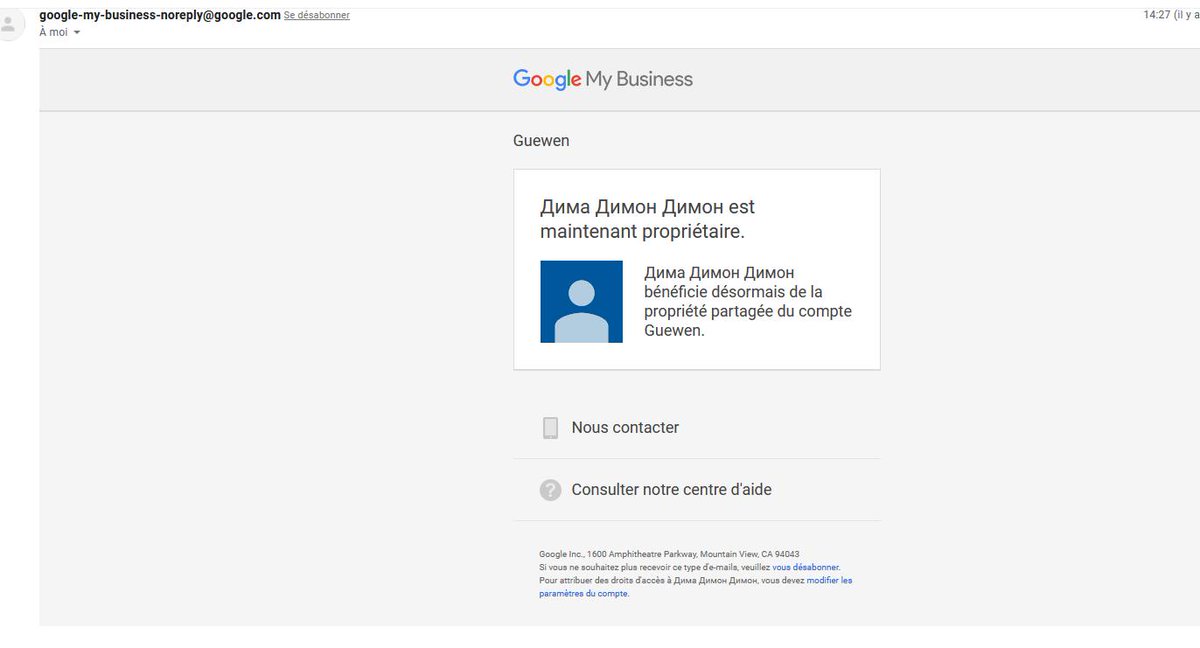Click the 'vous désabonner' footer link
Screen dimensions: 1200x648
pyautogui.click(x=806, y=567)
